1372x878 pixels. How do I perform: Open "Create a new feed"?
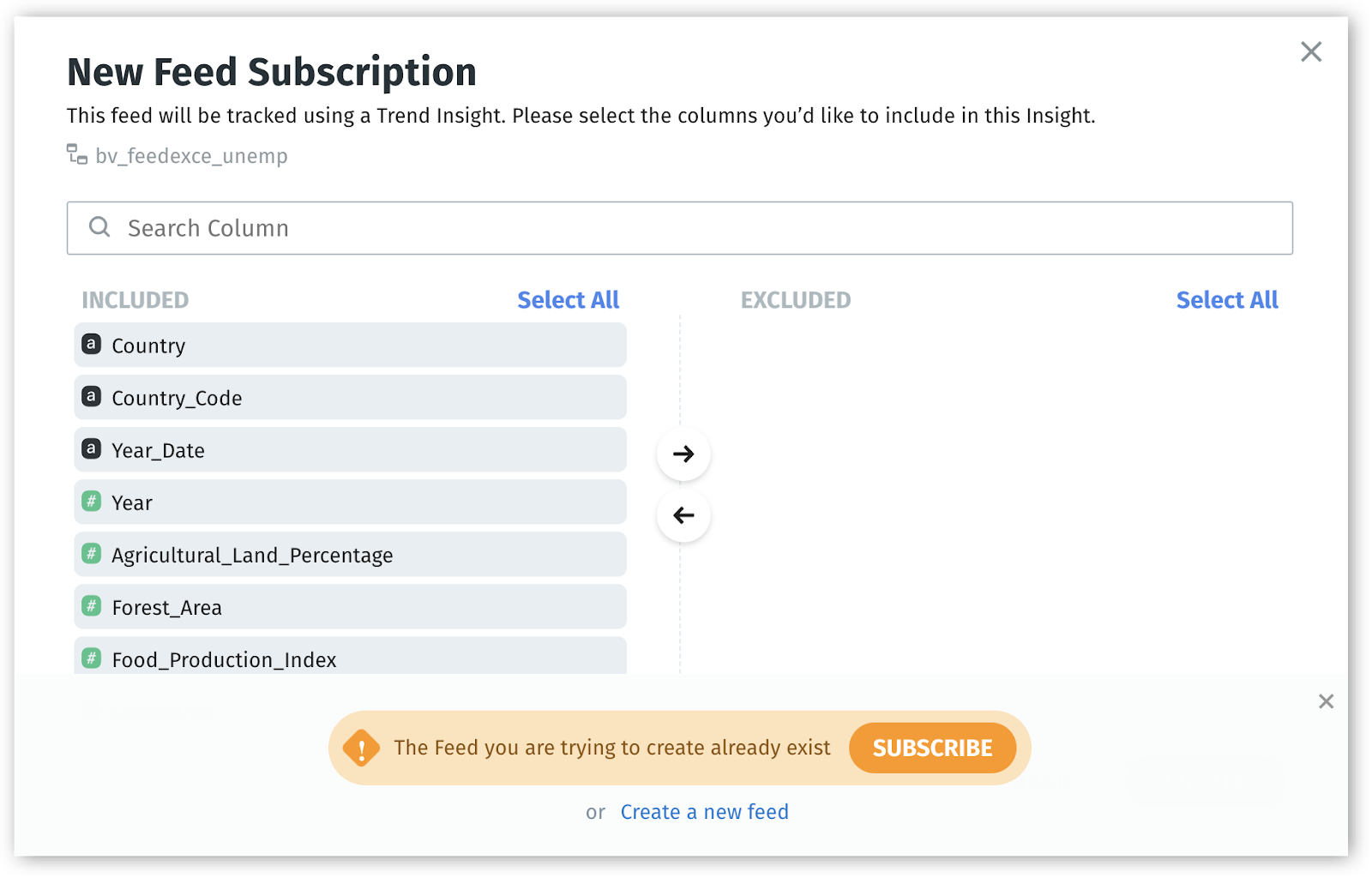[704, 811]
